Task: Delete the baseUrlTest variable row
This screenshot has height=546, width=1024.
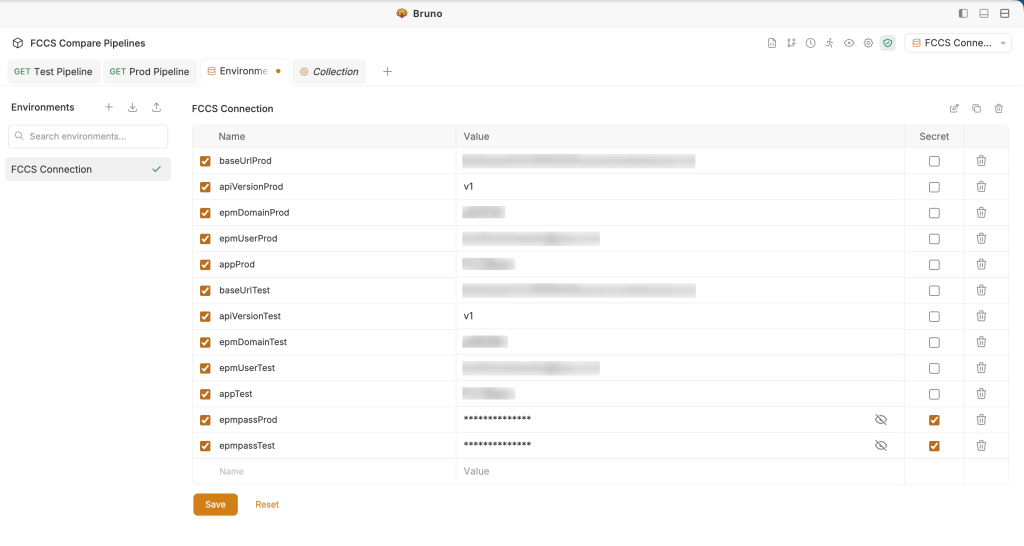Action: pos(981,290)
